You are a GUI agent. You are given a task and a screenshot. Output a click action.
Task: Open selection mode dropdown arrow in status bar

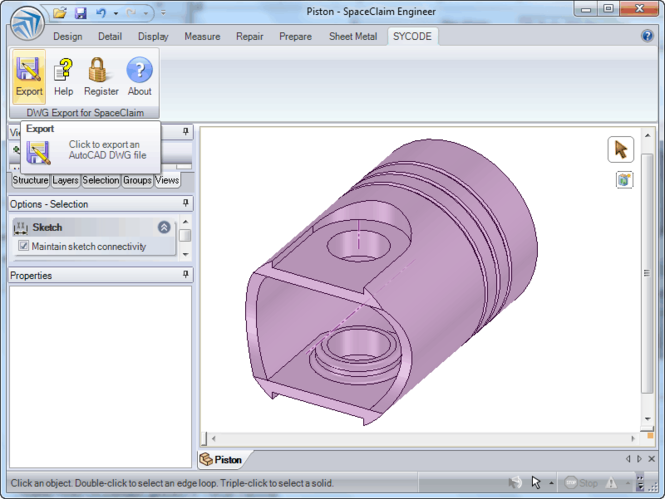click(551, 482)
